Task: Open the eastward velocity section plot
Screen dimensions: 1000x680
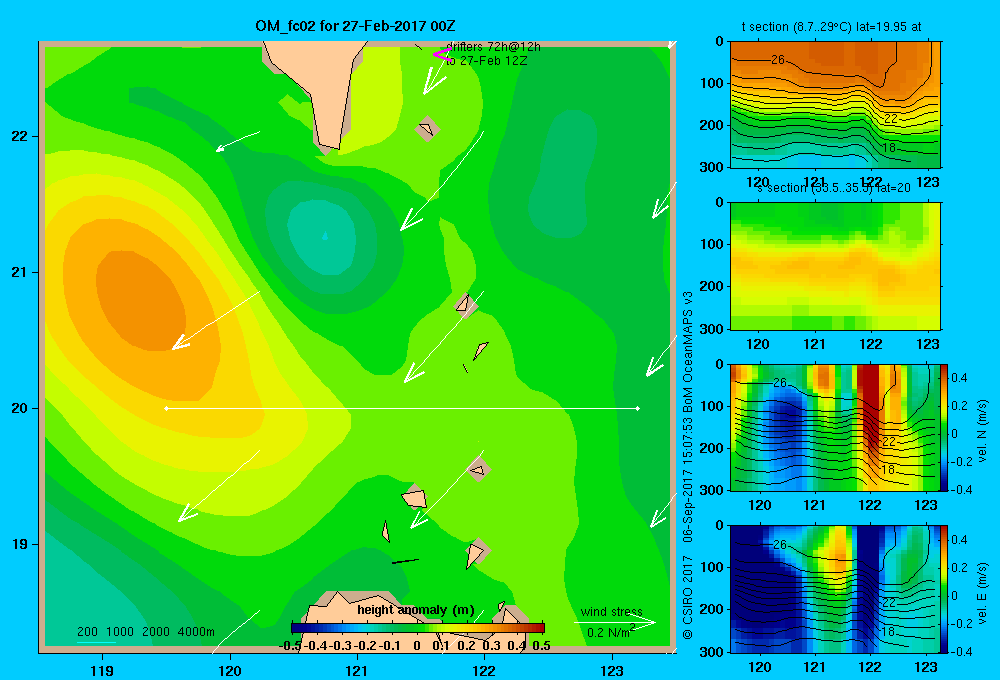Action: click(x=835, y=589)
